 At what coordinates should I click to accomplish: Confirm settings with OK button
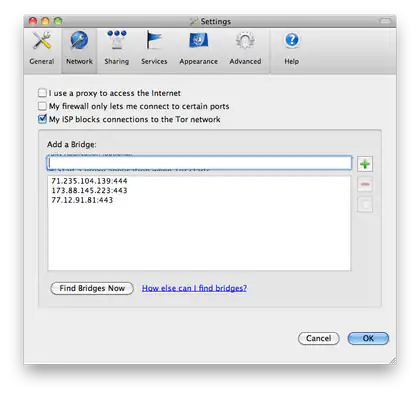click(368, 338)
